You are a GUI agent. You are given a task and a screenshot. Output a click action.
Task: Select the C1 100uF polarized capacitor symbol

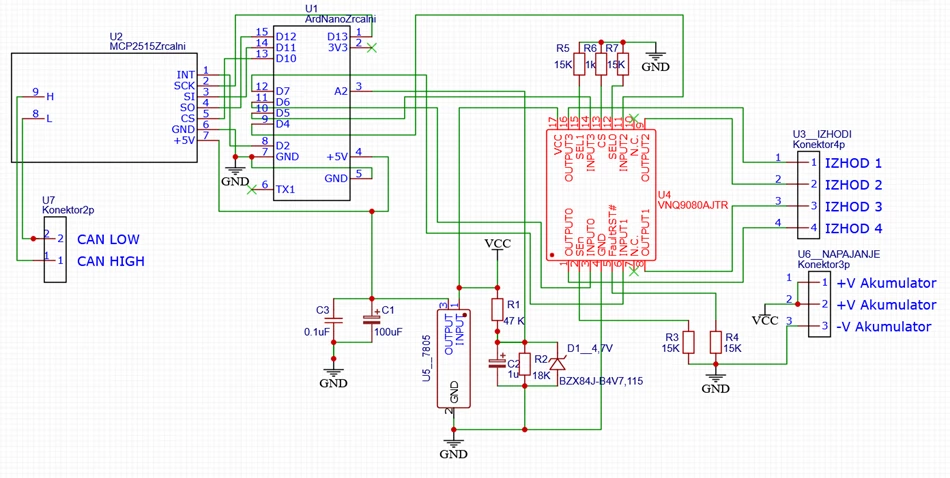point(371,320)
